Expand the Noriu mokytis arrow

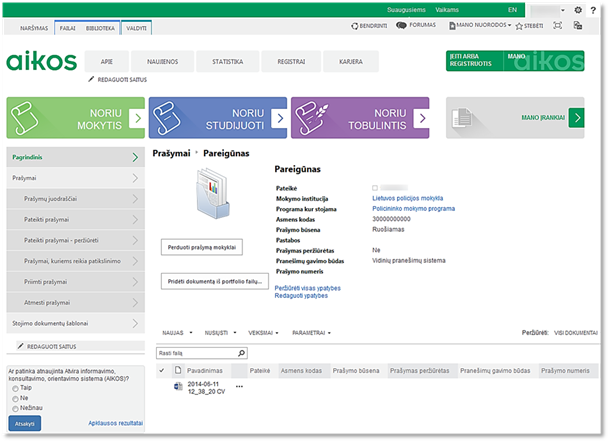(x=138, y=118)
